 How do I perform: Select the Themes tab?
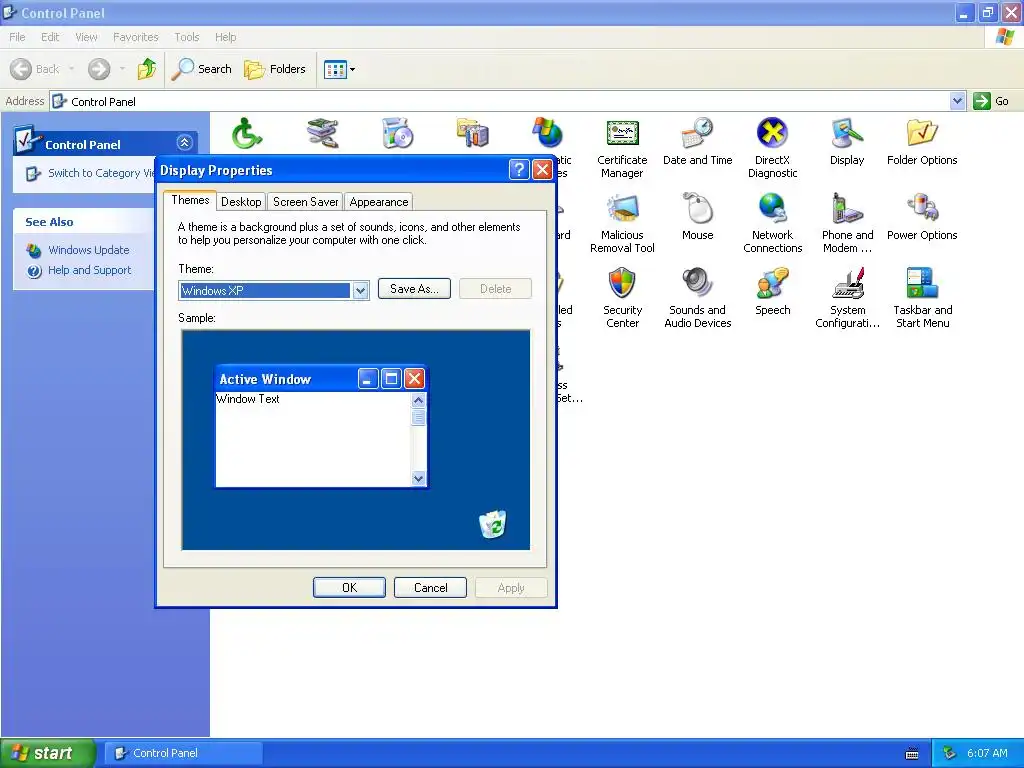click(x=190, y=200)
